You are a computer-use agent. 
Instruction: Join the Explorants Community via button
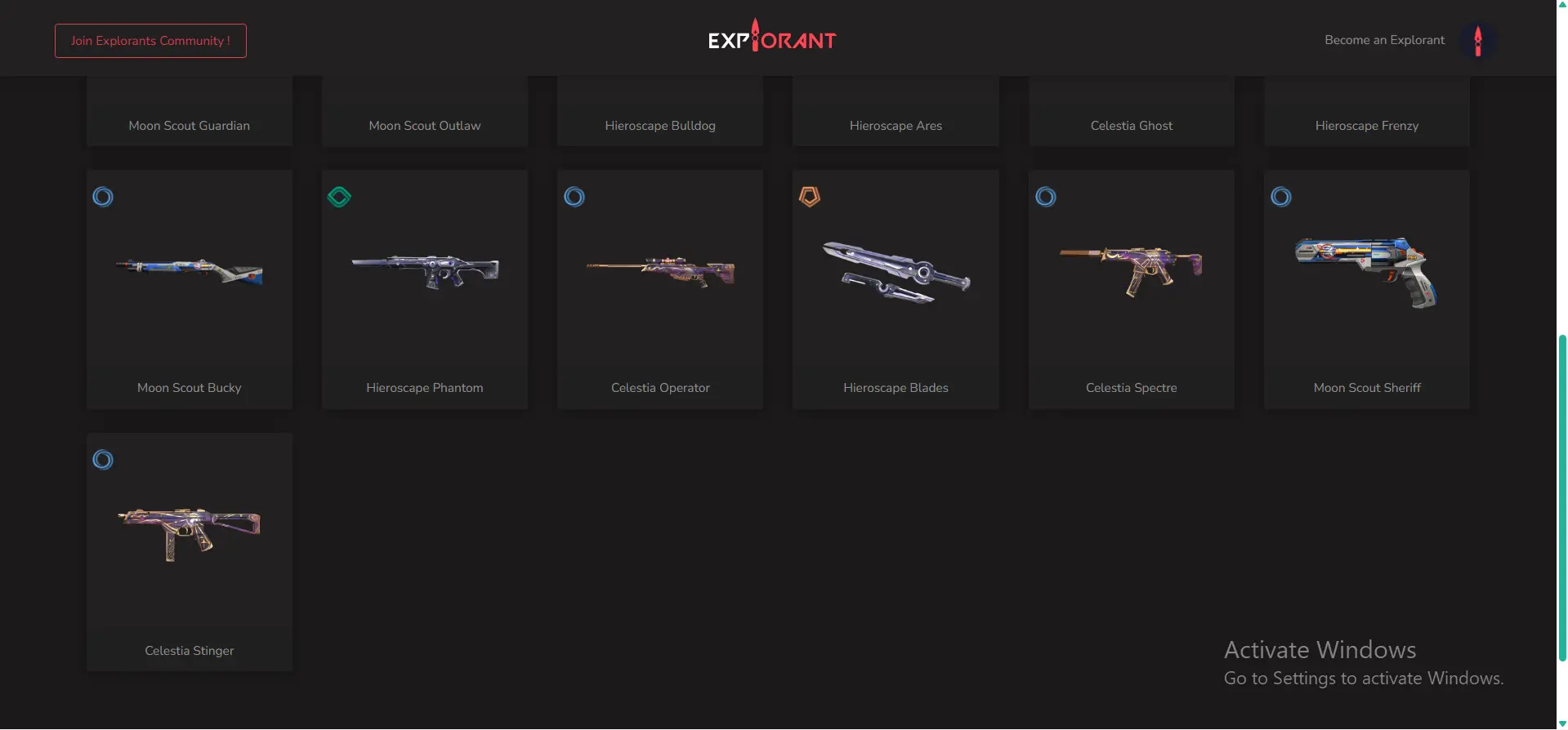click(x=150, y=41)
